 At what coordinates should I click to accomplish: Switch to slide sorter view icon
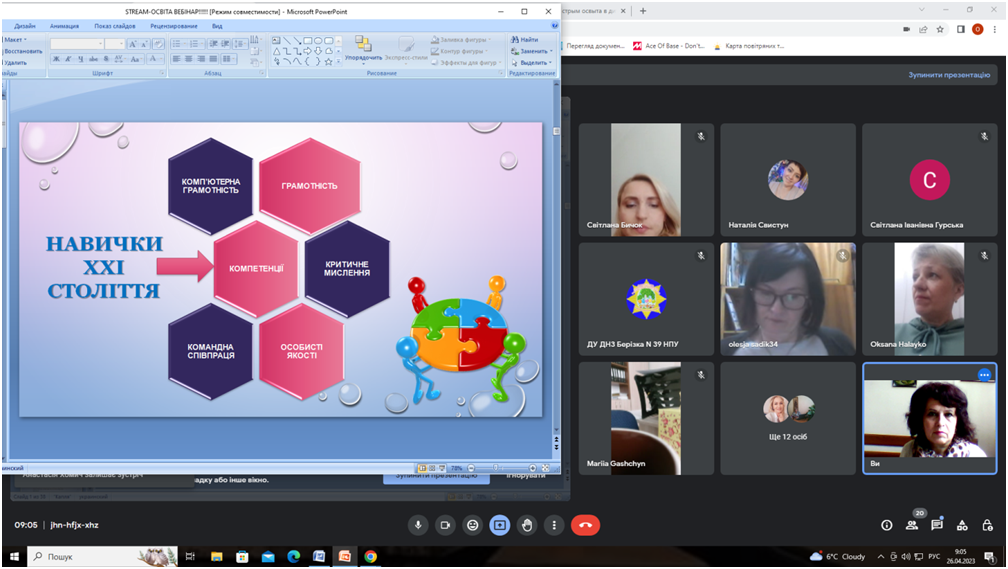(x=432, y=468)
